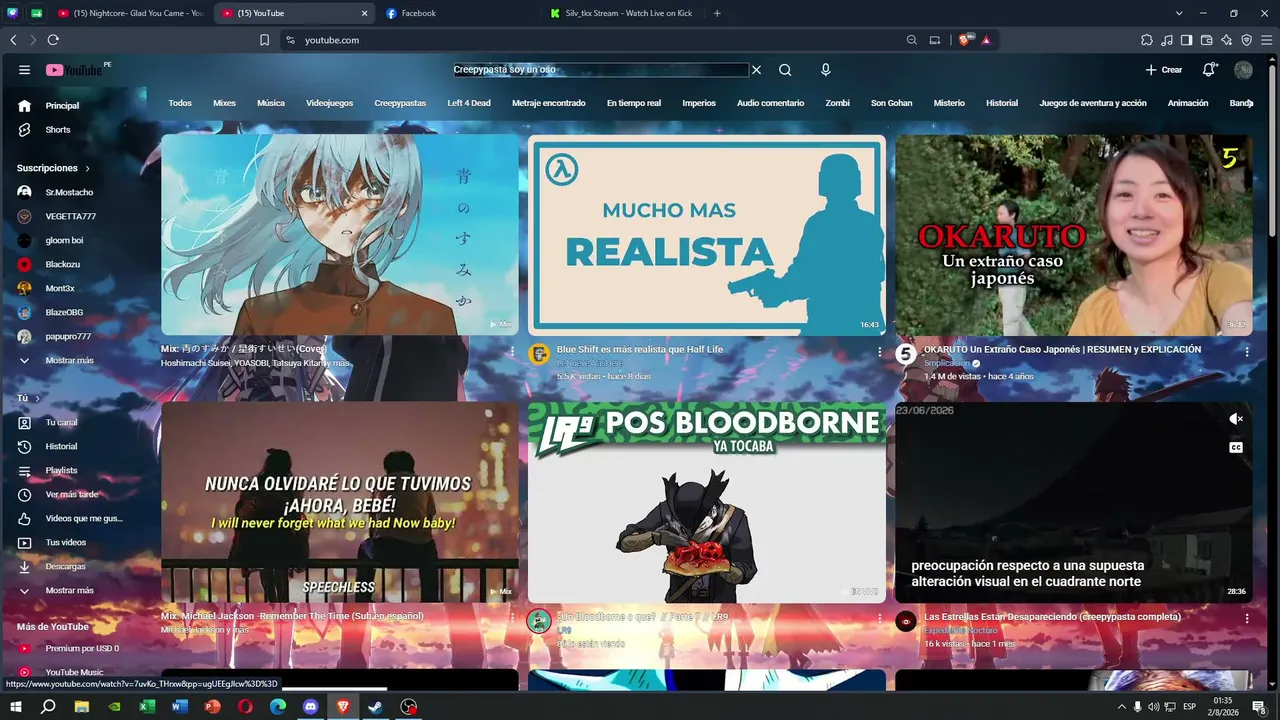Click the Crear button
Image resolution: width=1280 pixels, height=720 pixels.
point(1164,70)
